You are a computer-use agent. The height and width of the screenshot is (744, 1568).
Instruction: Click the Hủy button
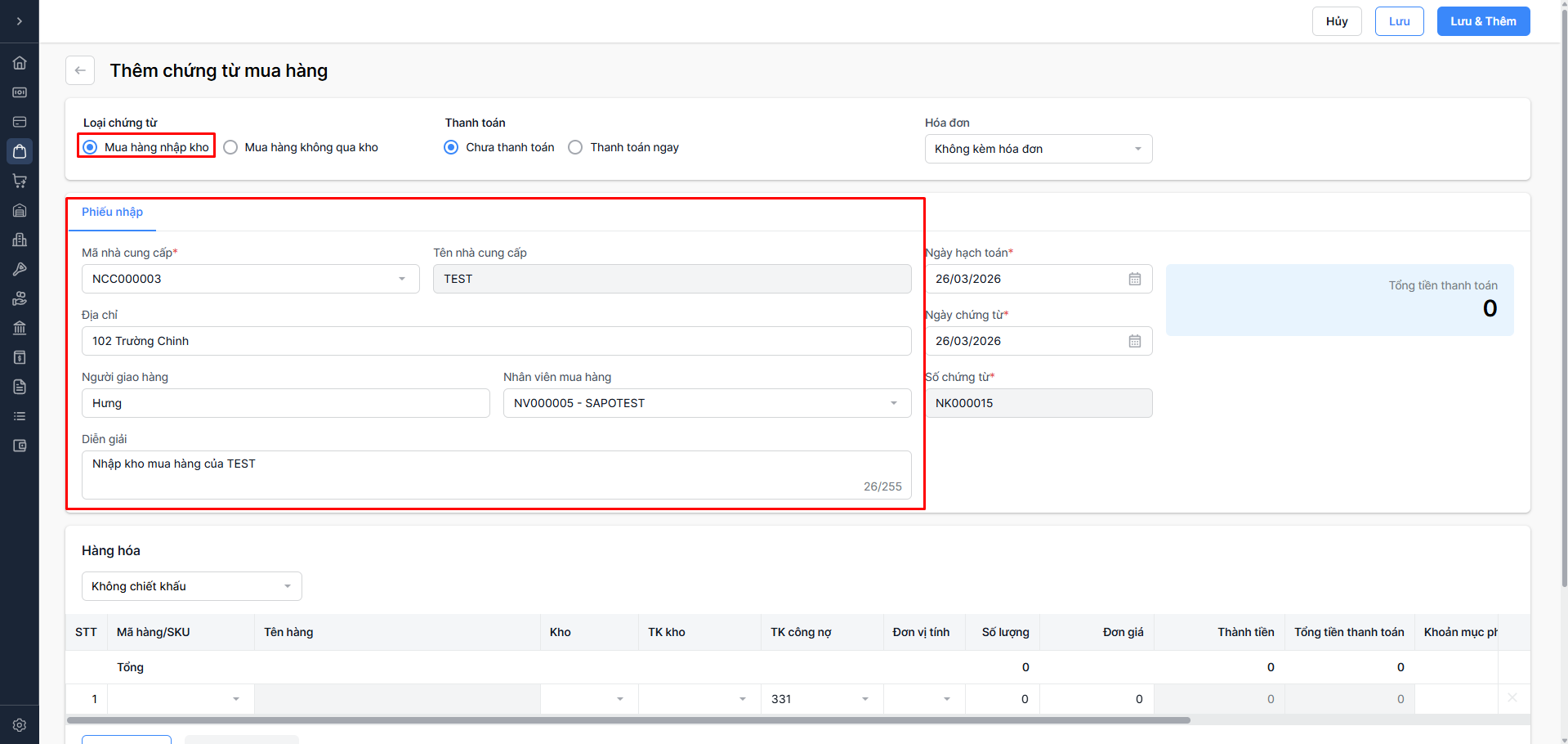(x=1337, y=21)
